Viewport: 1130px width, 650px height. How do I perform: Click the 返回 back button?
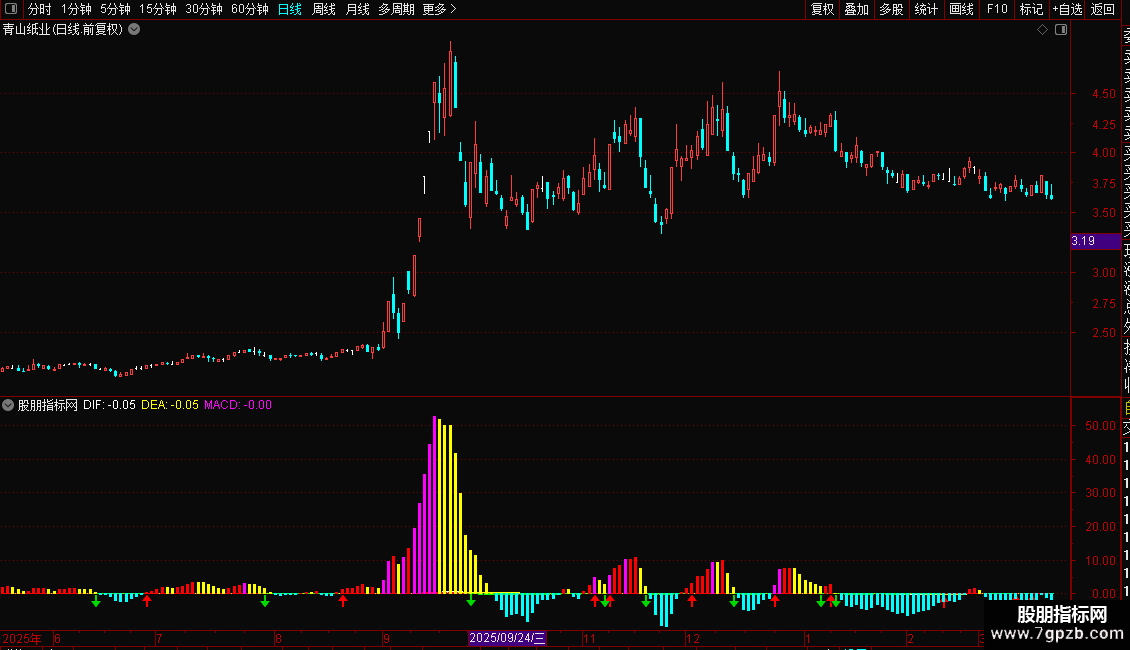[1103, 9]
